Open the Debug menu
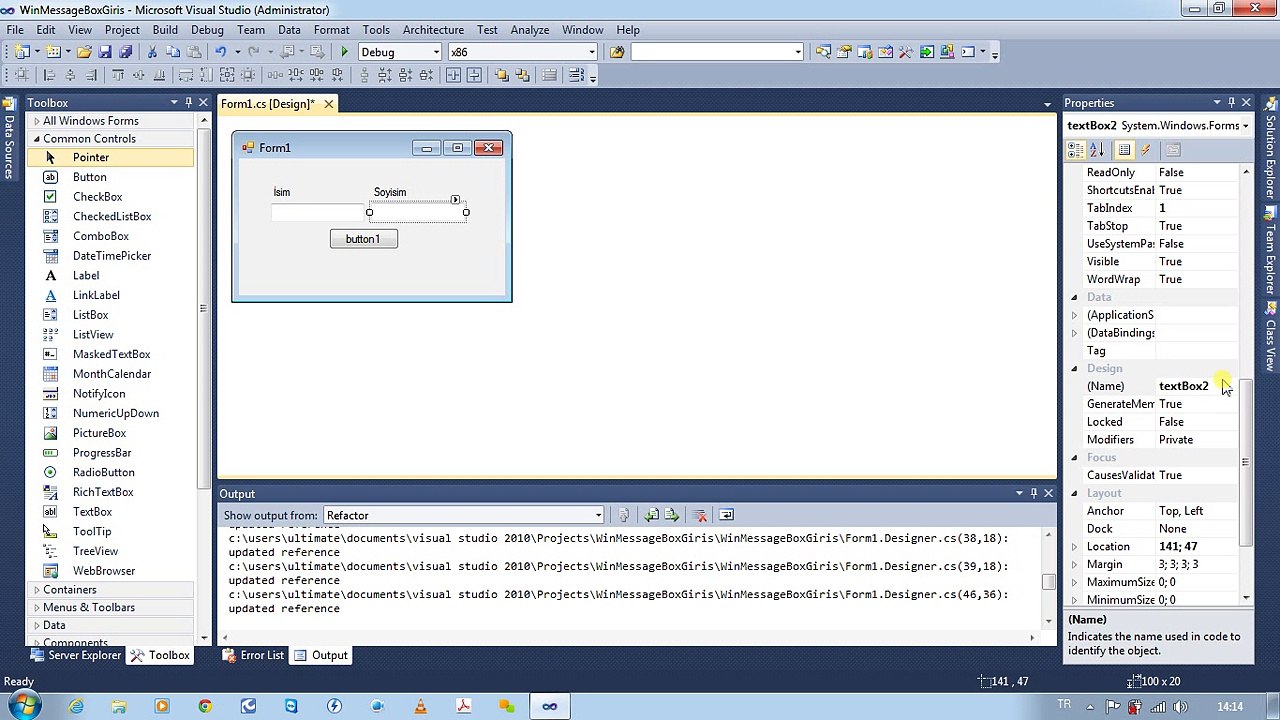 click(x=207, y=30)
